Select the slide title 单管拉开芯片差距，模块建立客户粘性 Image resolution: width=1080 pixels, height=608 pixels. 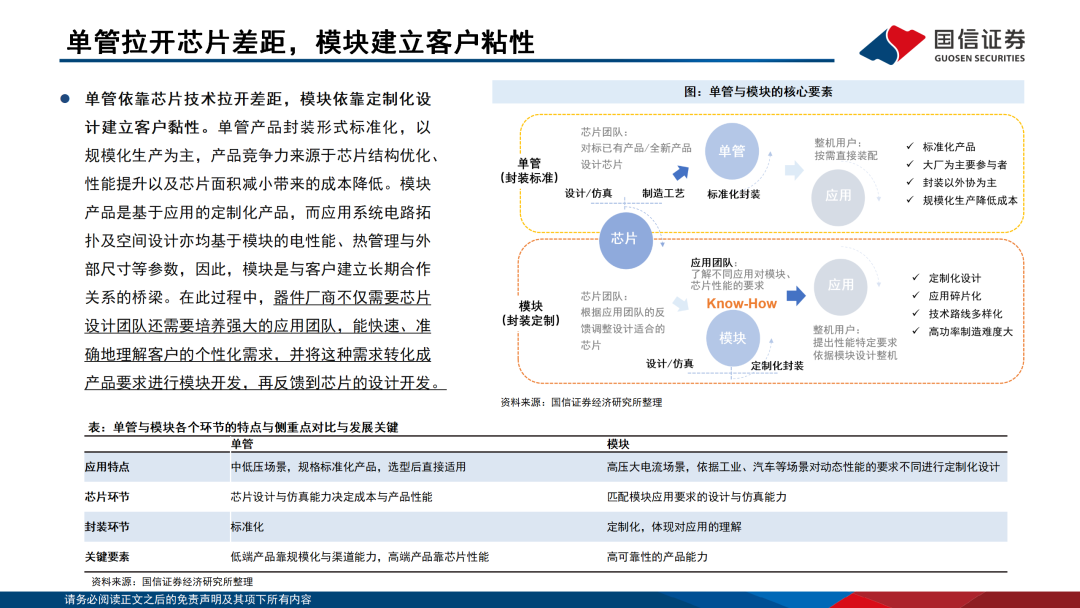coord(300,42)
